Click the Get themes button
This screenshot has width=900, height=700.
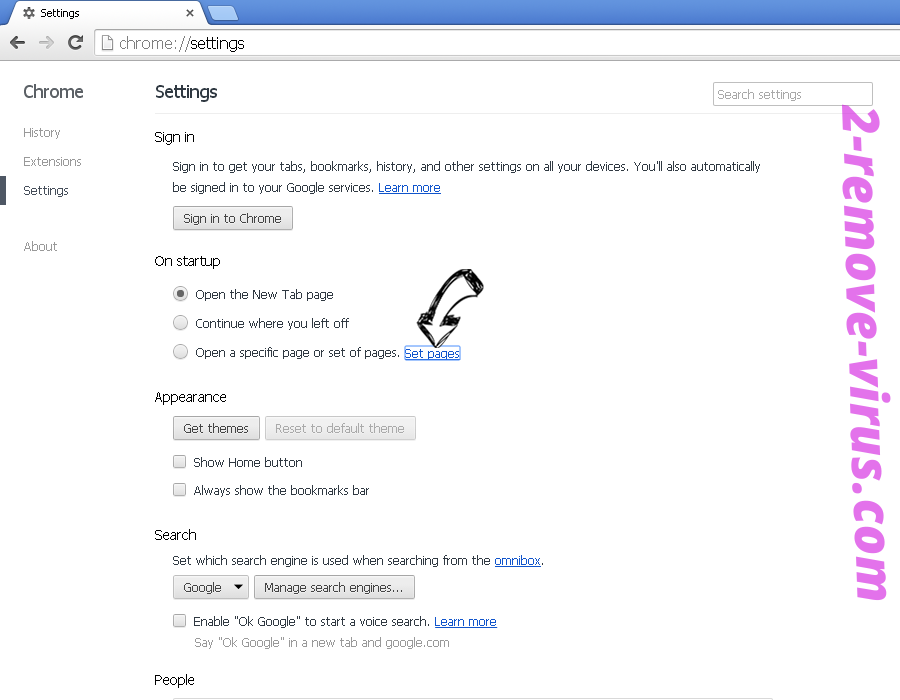pyautogui.click(x=216, y=429)
